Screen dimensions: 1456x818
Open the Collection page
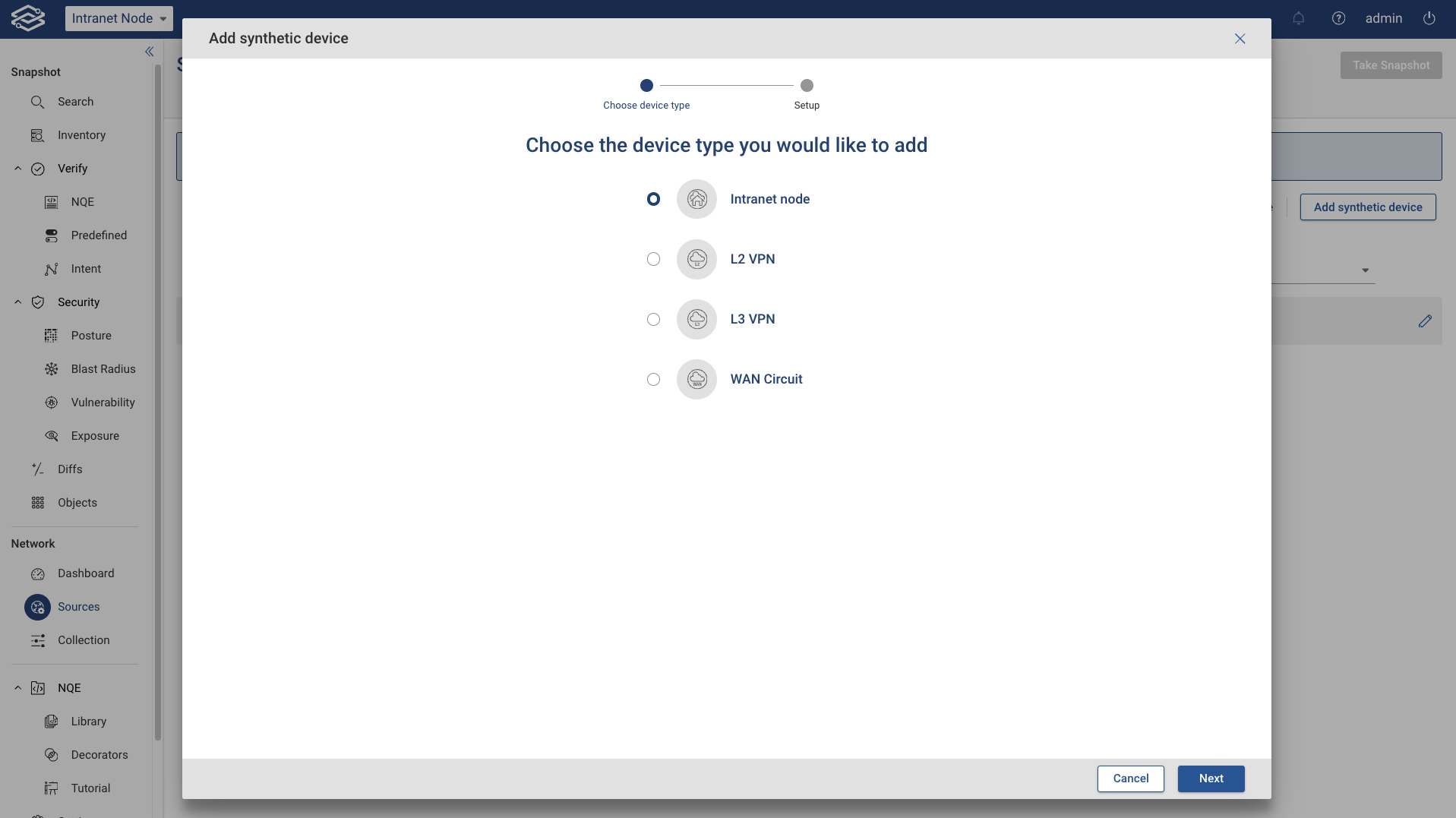click(84, 640)
